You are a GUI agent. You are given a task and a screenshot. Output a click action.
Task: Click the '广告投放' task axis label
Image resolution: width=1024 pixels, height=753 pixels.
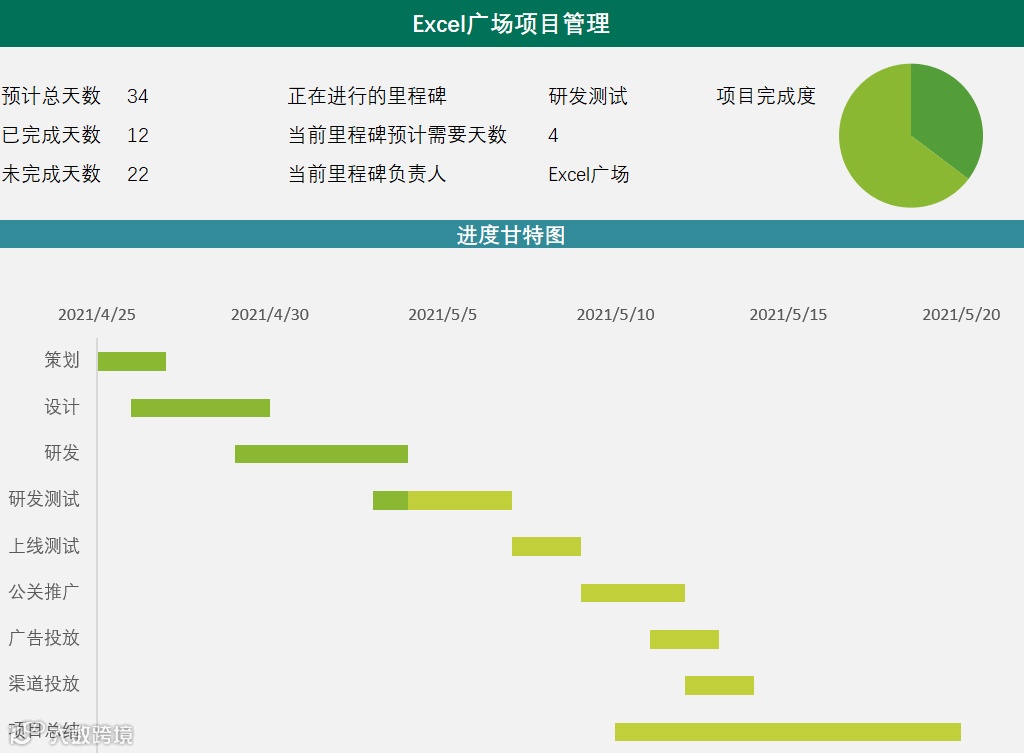(44, 638)
